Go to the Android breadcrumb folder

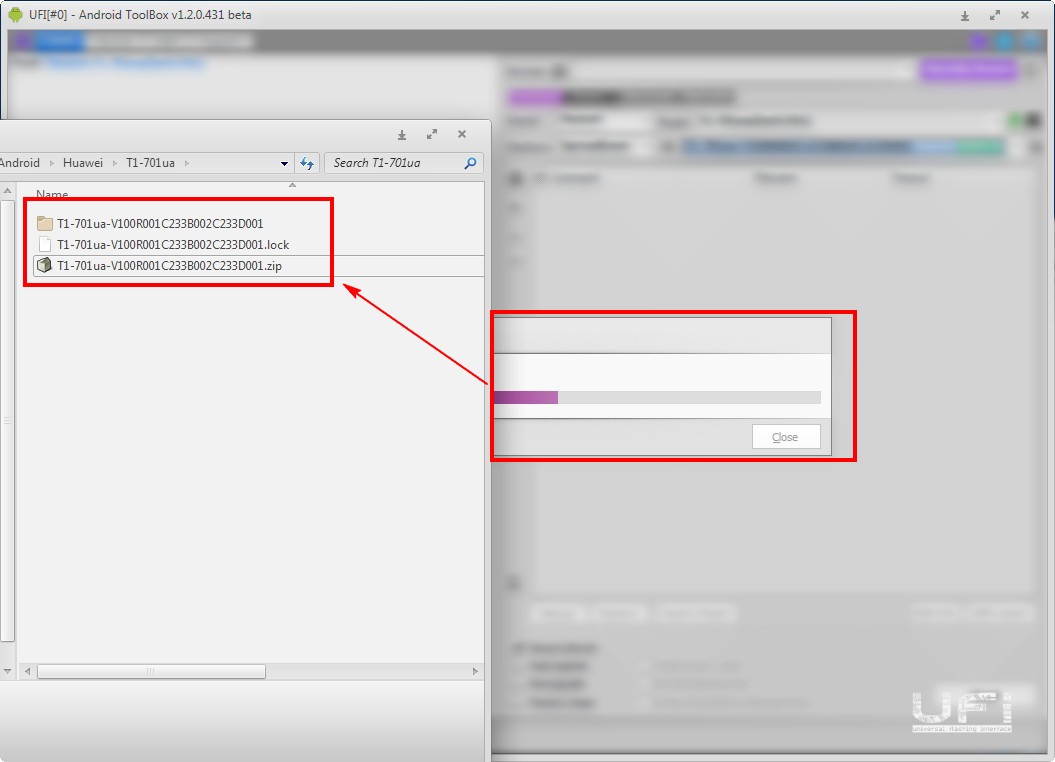tap(20, 163)
